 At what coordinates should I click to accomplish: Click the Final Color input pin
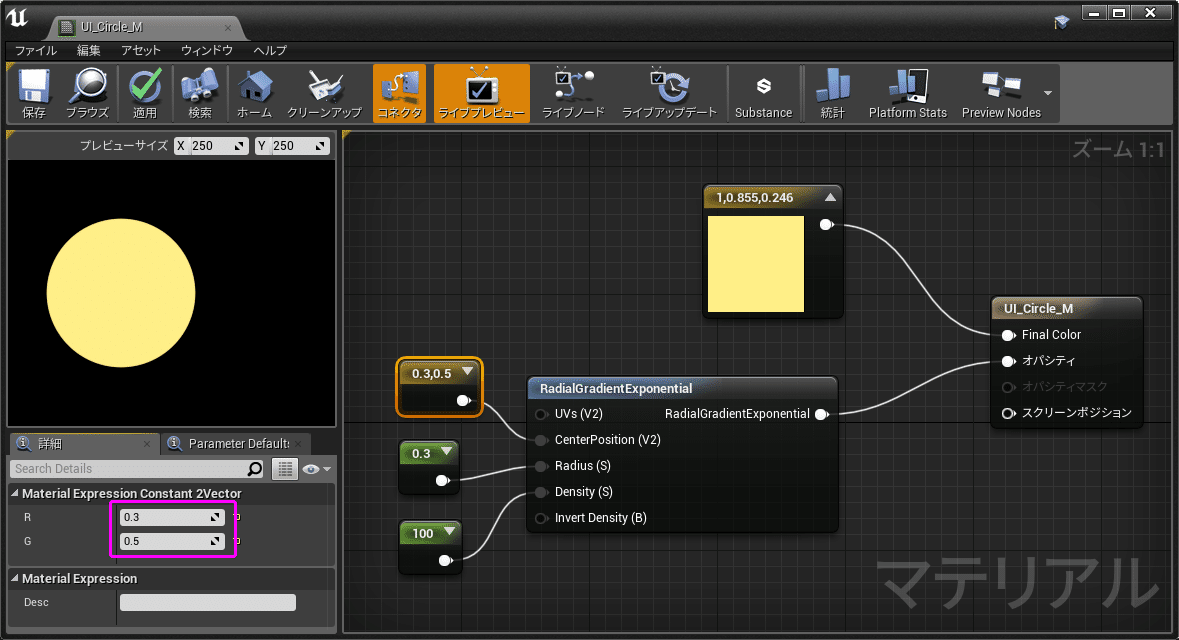tap(1008, 335)
